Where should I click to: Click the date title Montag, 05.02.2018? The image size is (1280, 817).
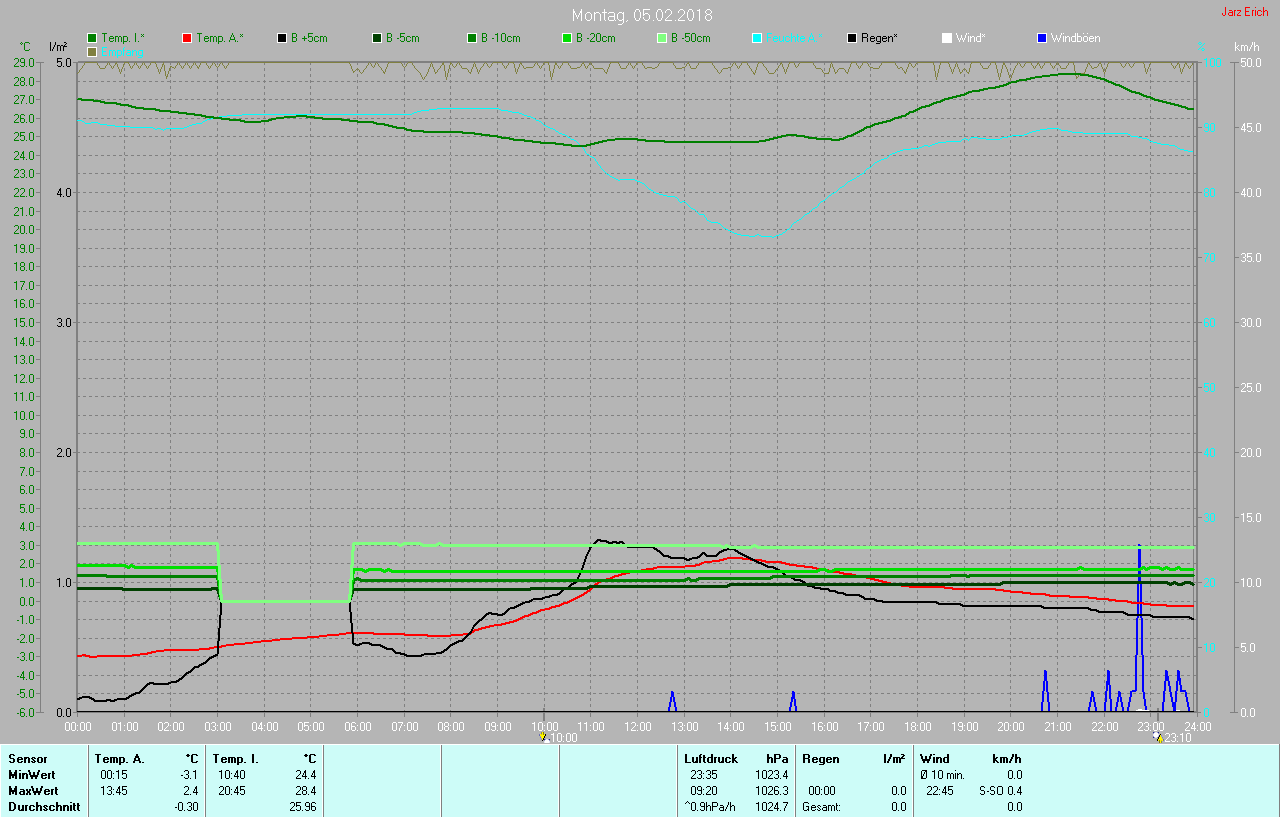[x=642, y=15]
